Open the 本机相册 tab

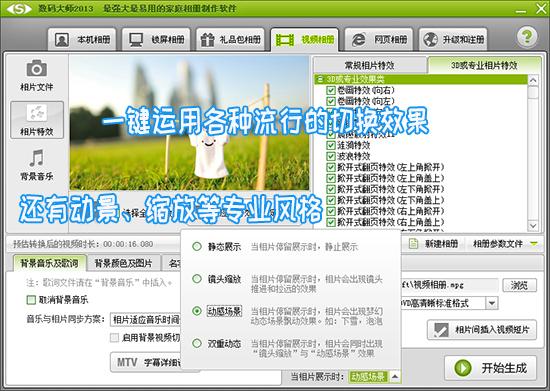(82, 40)
